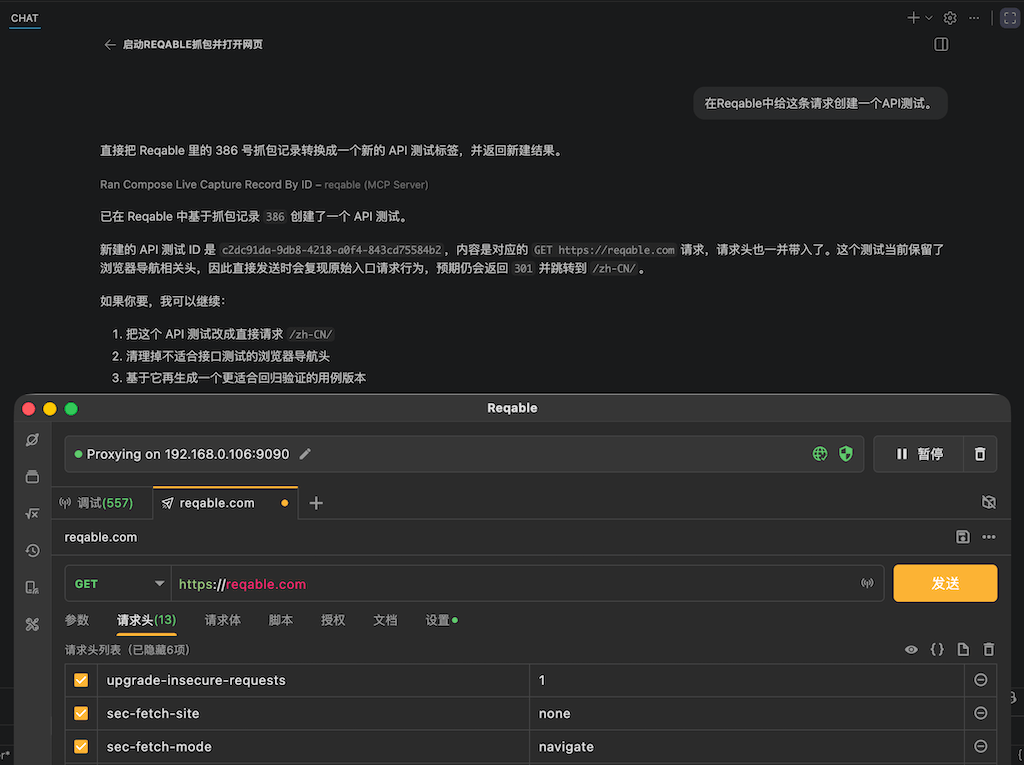The height and width of the screenshot is (765, 1024).
Task: Click the save icon beside reqable.com title
Action: [x=963, y=537]
